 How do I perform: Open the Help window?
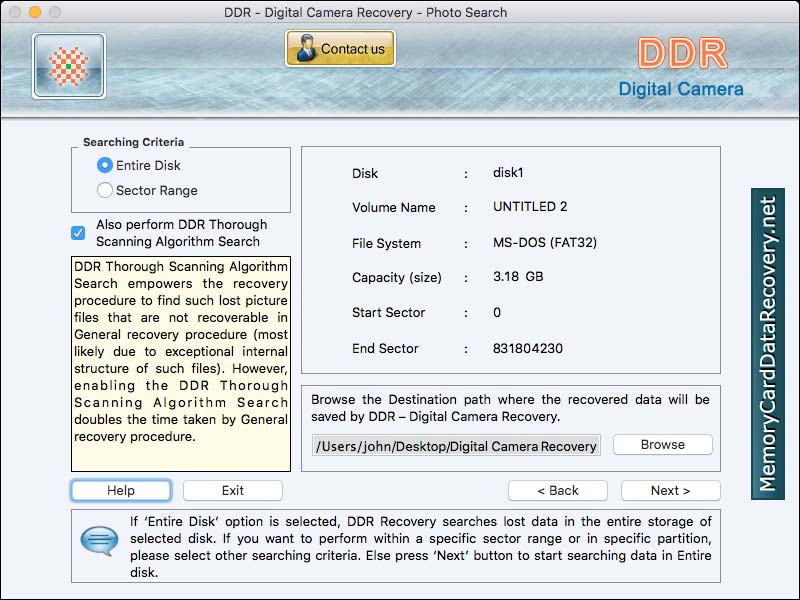click(x=120, y=490)
